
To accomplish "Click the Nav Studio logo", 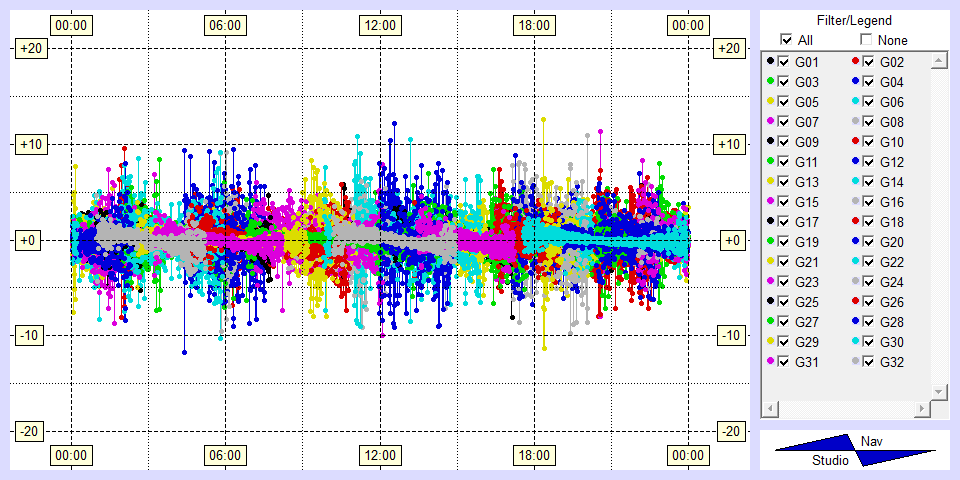I will click(x=855, y=450).
